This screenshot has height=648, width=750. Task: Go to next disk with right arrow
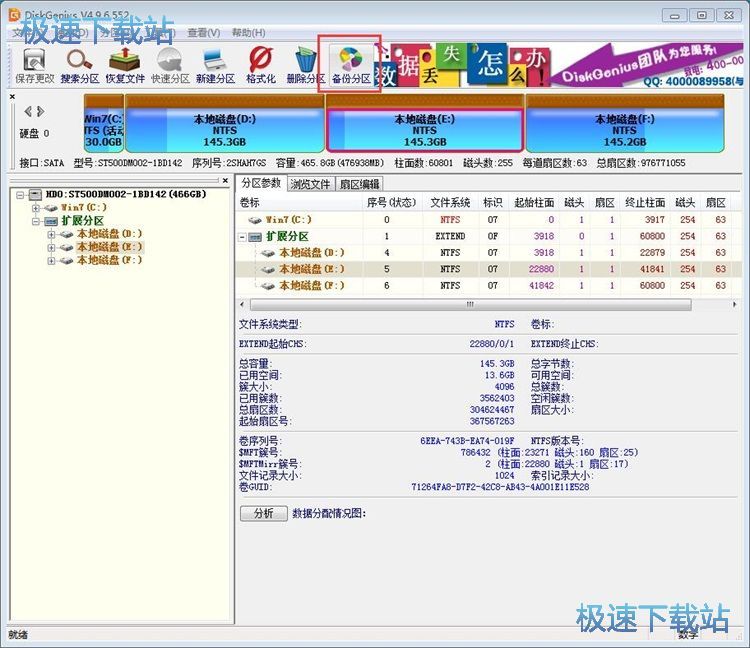point(41,111)
